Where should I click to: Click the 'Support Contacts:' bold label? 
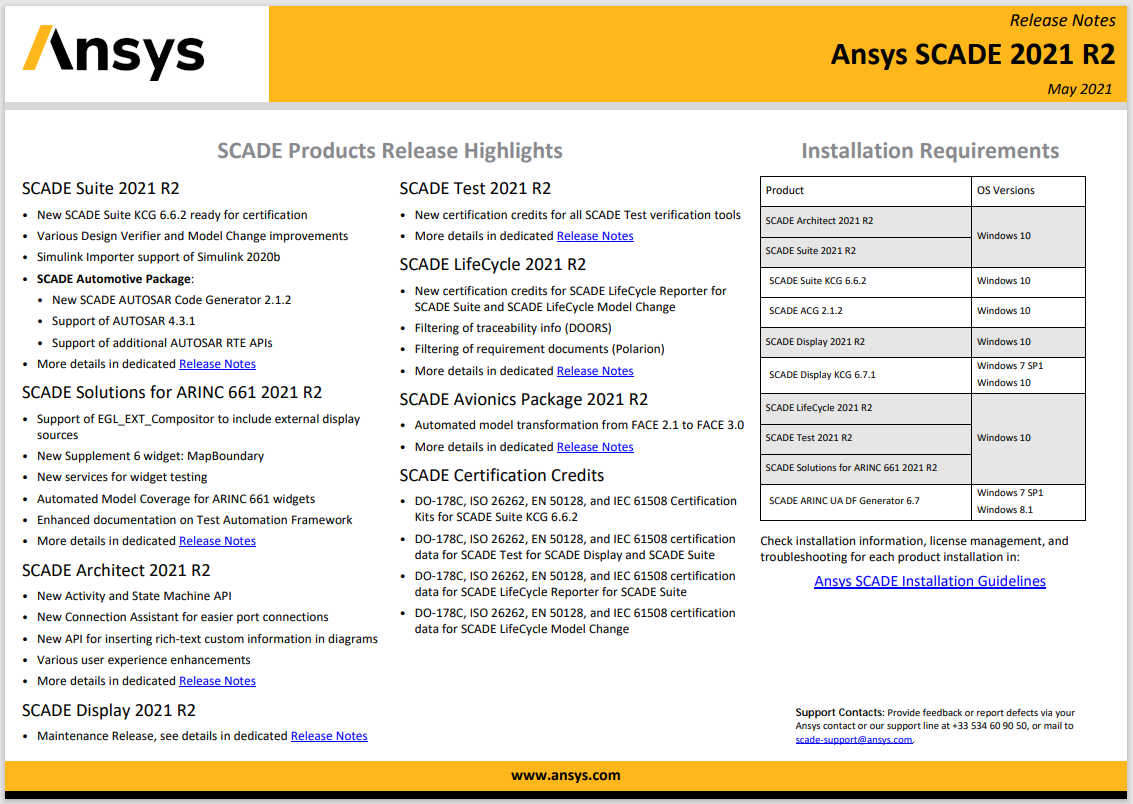840,713
